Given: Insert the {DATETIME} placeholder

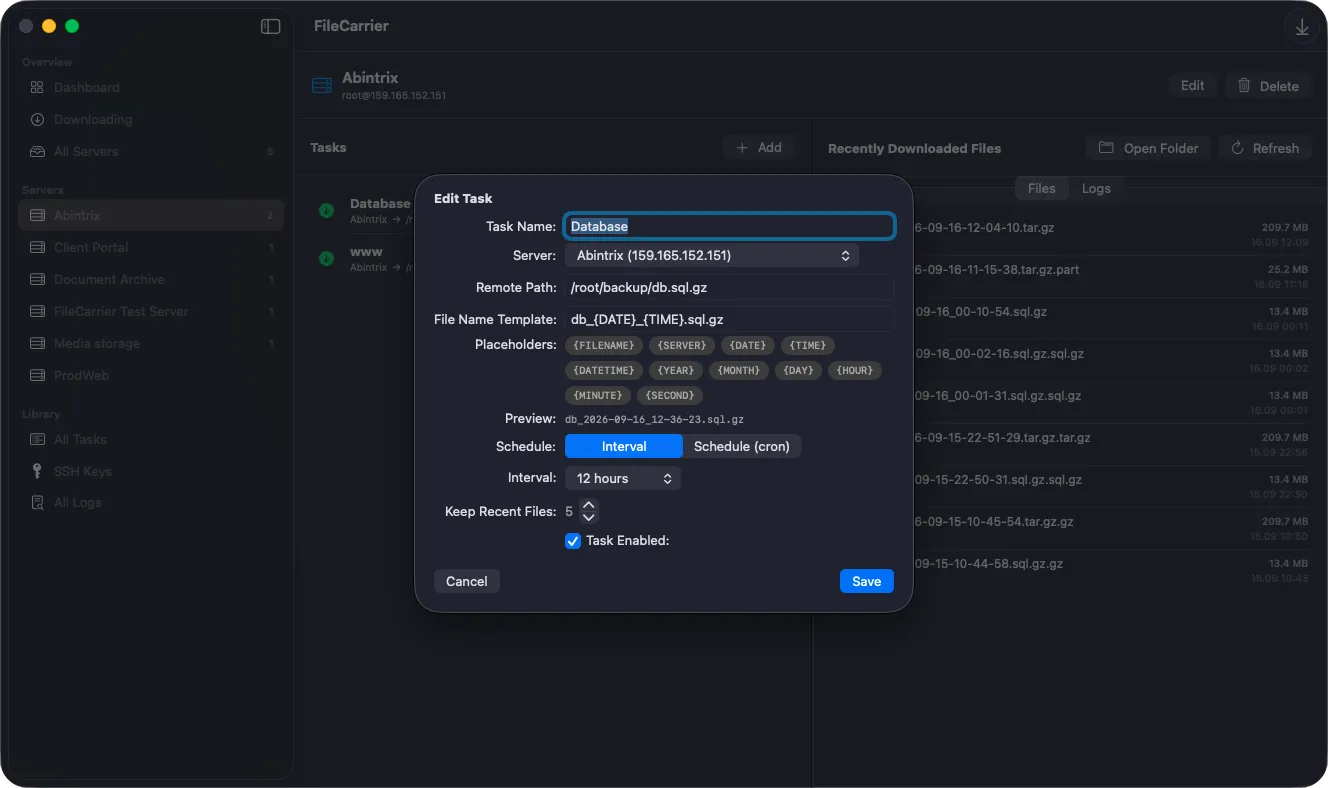Looking at the screenshot, I should tap(603, 370).
